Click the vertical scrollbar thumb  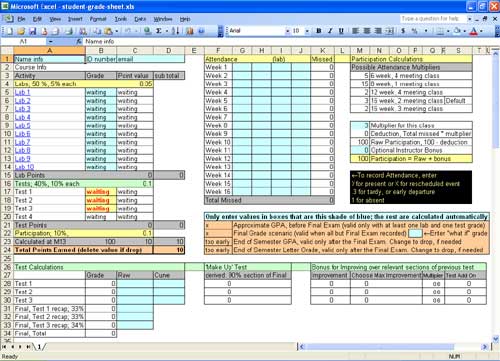pyautogui.click(x=495, y=102)
